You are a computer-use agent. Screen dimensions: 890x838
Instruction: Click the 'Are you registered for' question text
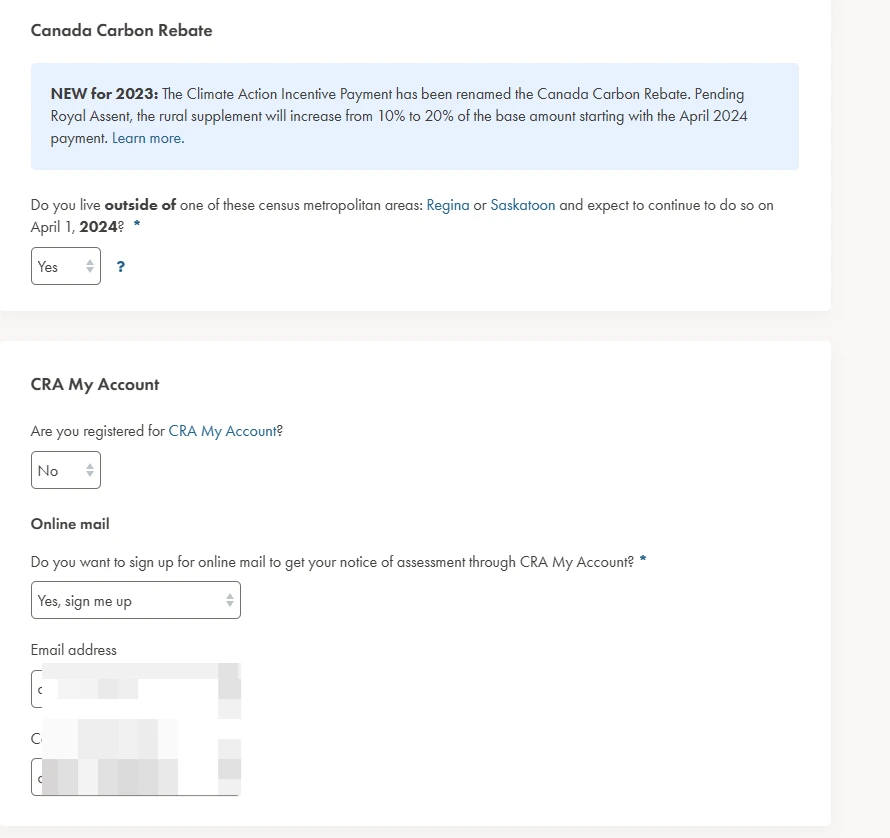point(98,431)
